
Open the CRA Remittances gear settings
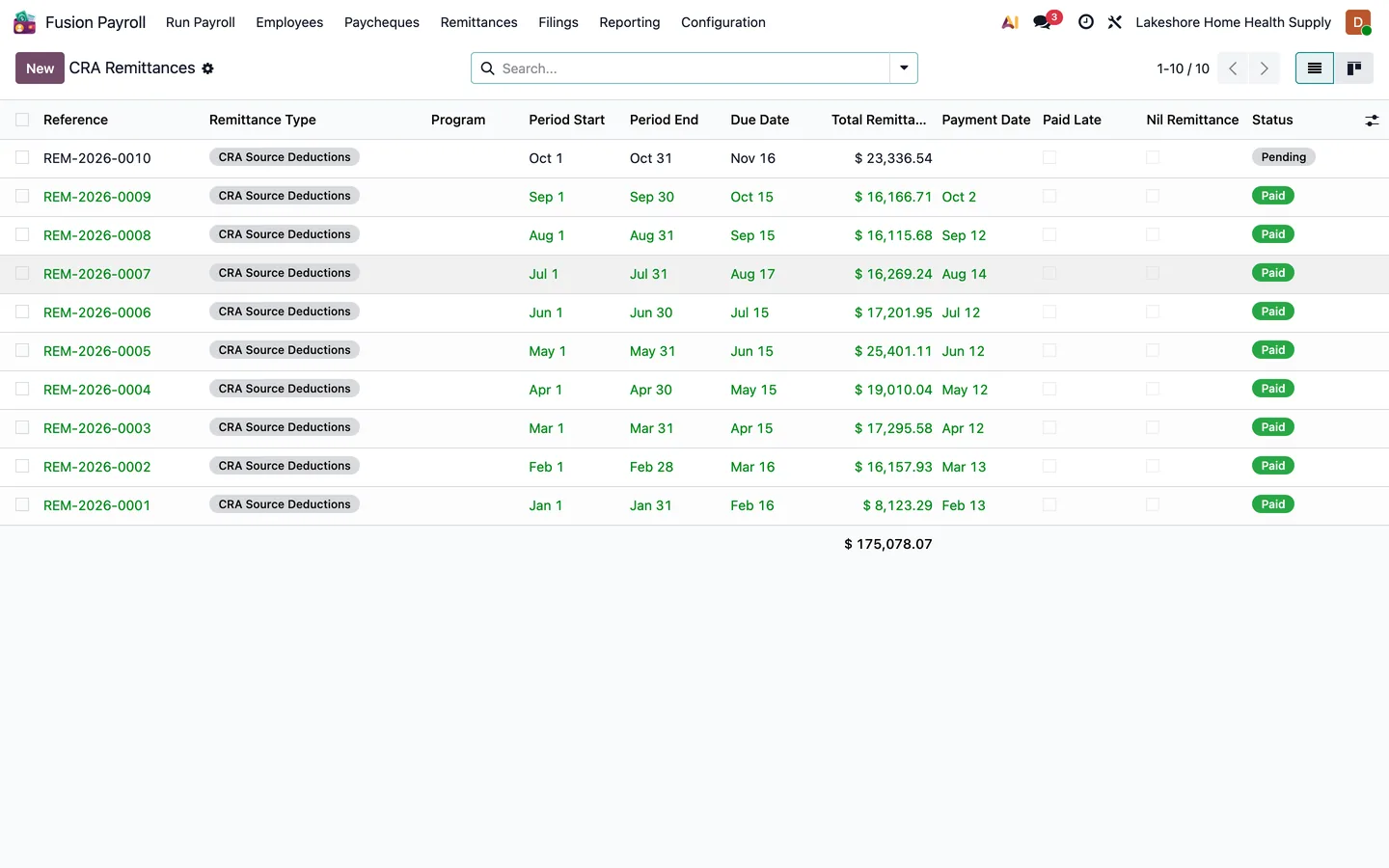click(x=207, y=68)
